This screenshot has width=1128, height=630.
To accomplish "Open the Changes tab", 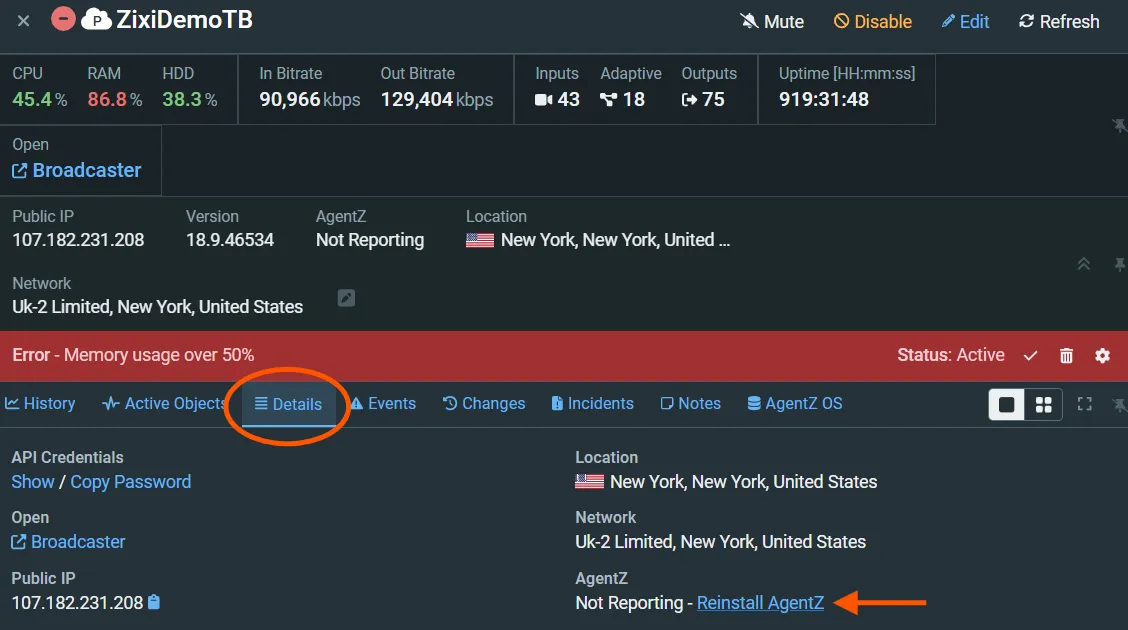I will coord(483,403).
